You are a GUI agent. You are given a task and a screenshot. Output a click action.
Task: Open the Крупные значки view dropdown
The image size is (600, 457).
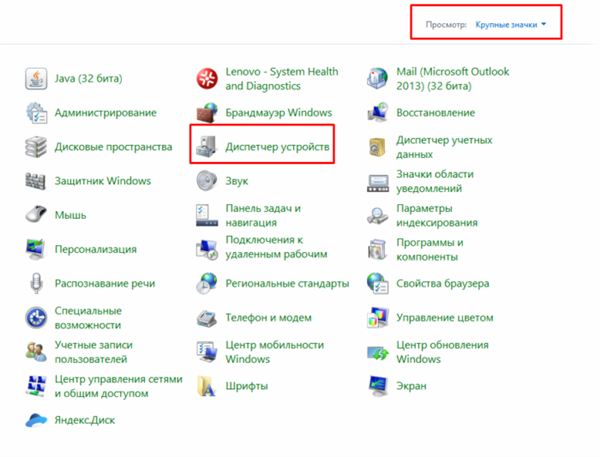pyautogui.click(x=510, y=25)
